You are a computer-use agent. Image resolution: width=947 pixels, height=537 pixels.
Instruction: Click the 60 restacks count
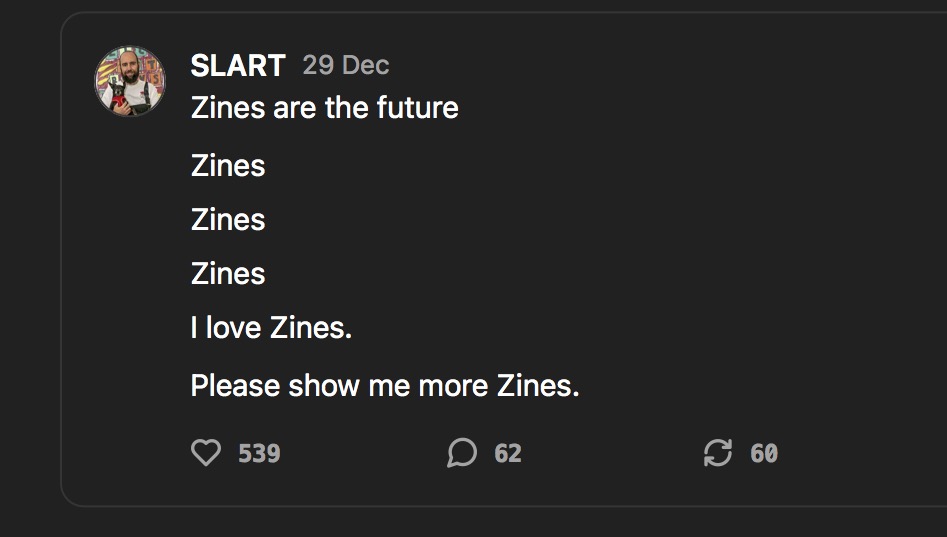coord(764,454)
